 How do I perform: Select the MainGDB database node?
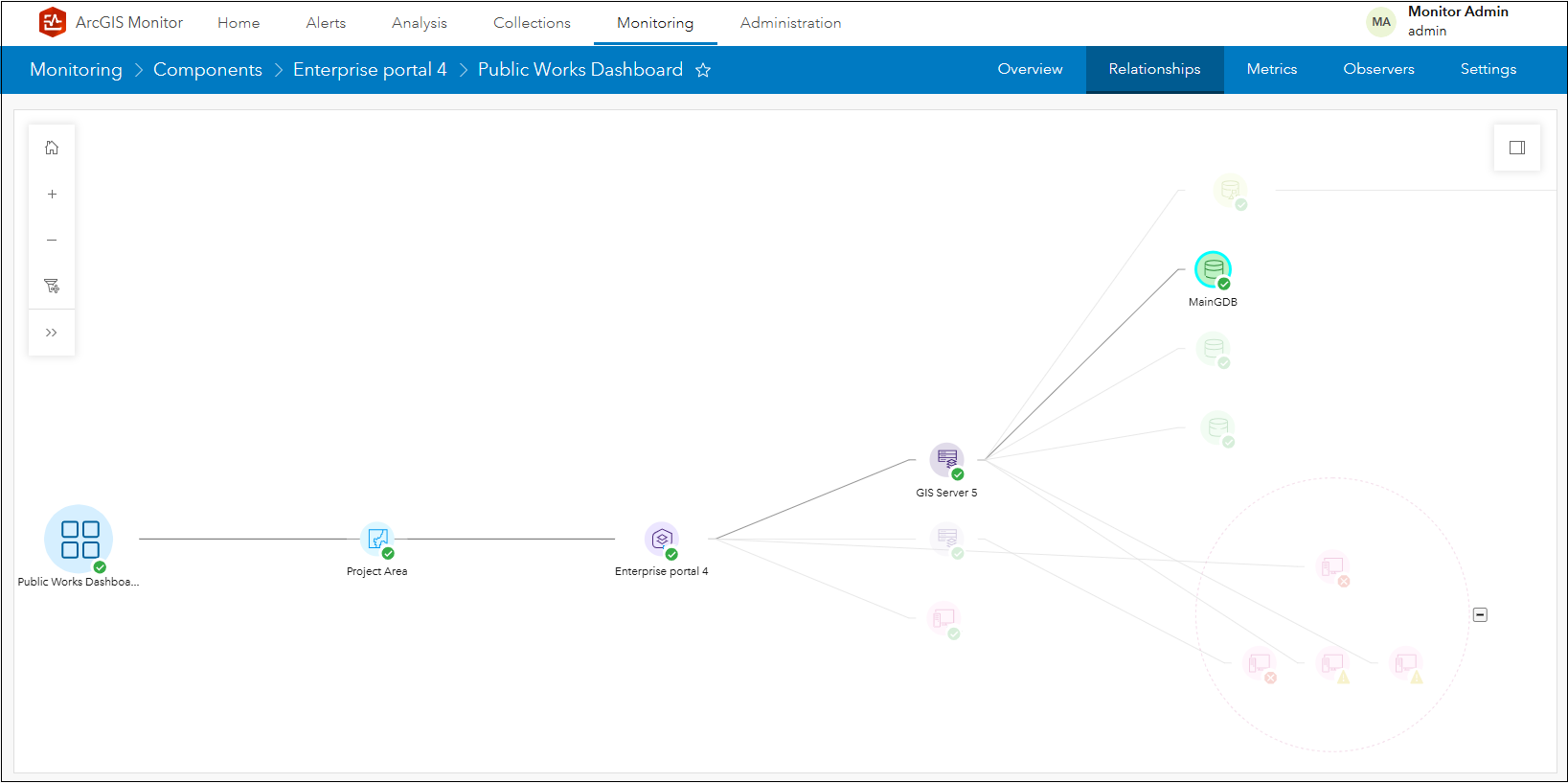click(x=1214, y=269)
